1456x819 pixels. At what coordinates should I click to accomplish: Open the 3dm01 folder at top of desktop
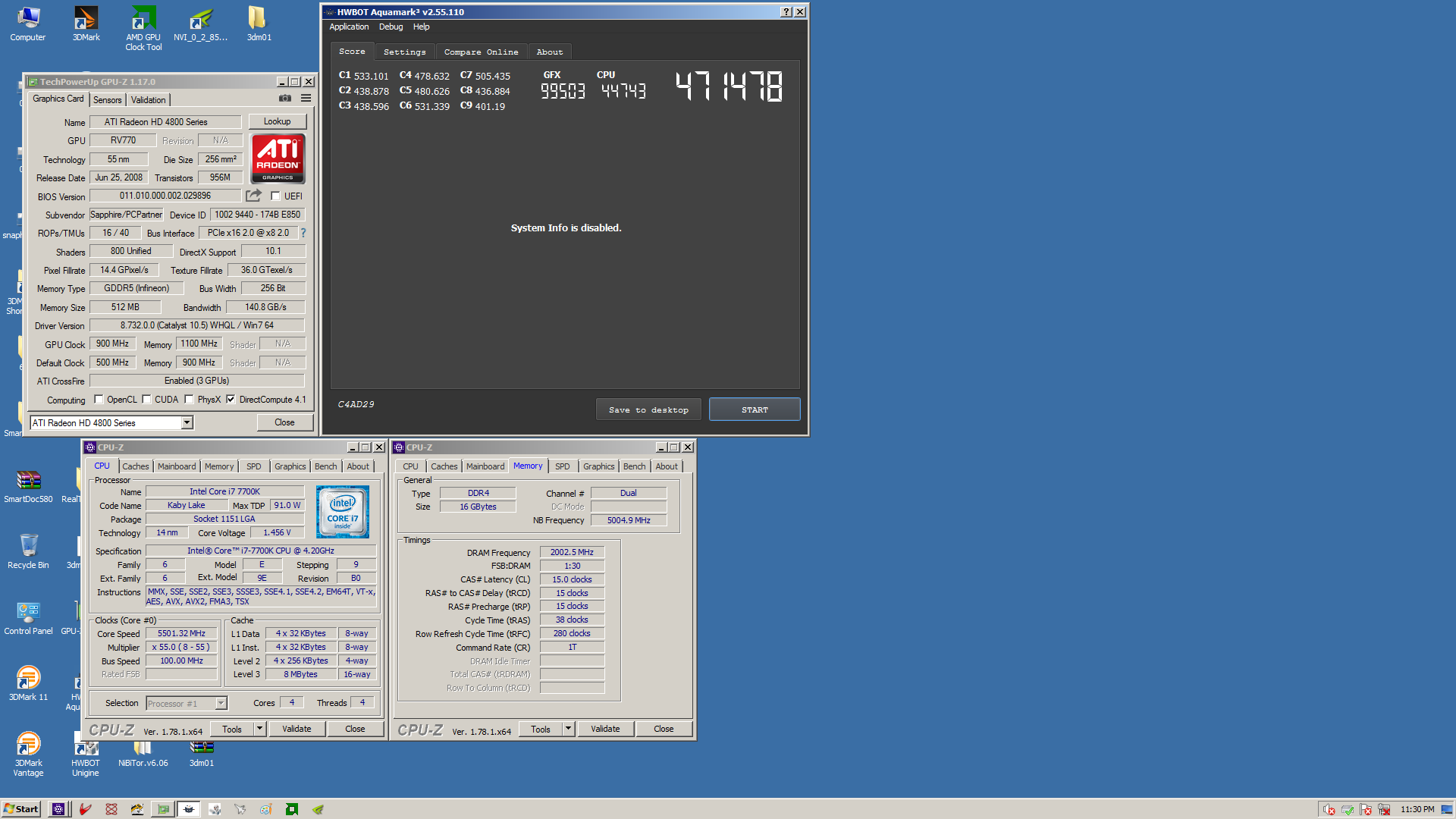click(259, 24)
